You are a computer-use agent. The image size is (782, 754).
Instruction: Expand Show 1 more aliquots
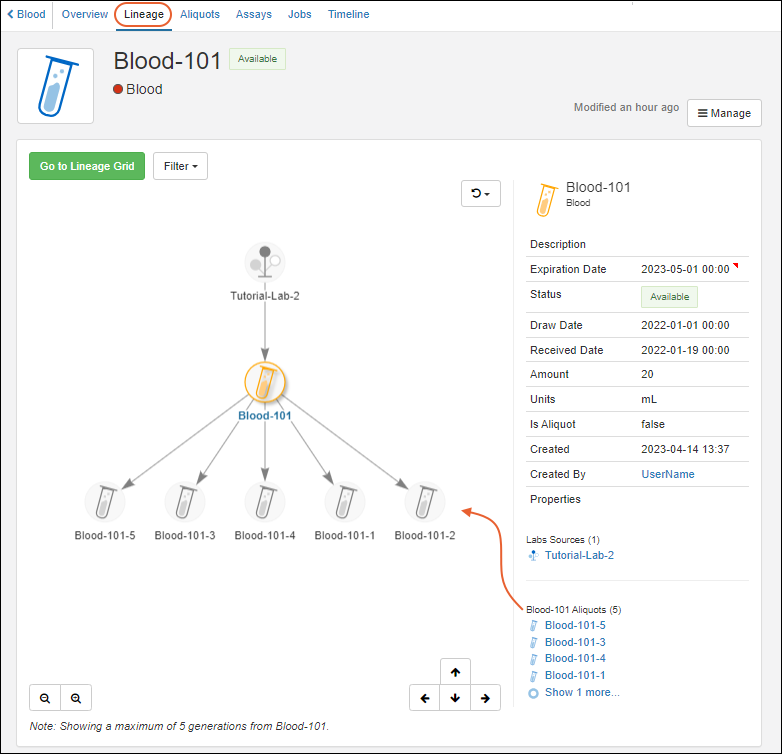coord(581,692)
